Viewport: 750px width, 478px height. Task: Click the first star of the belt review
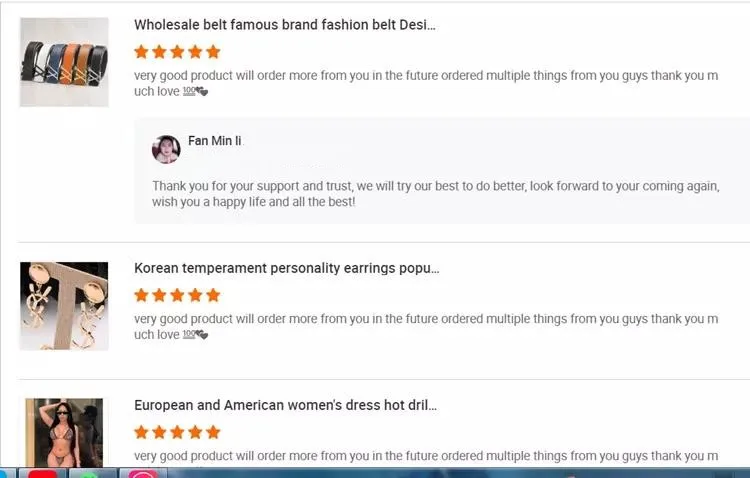(x=141, y=52)
